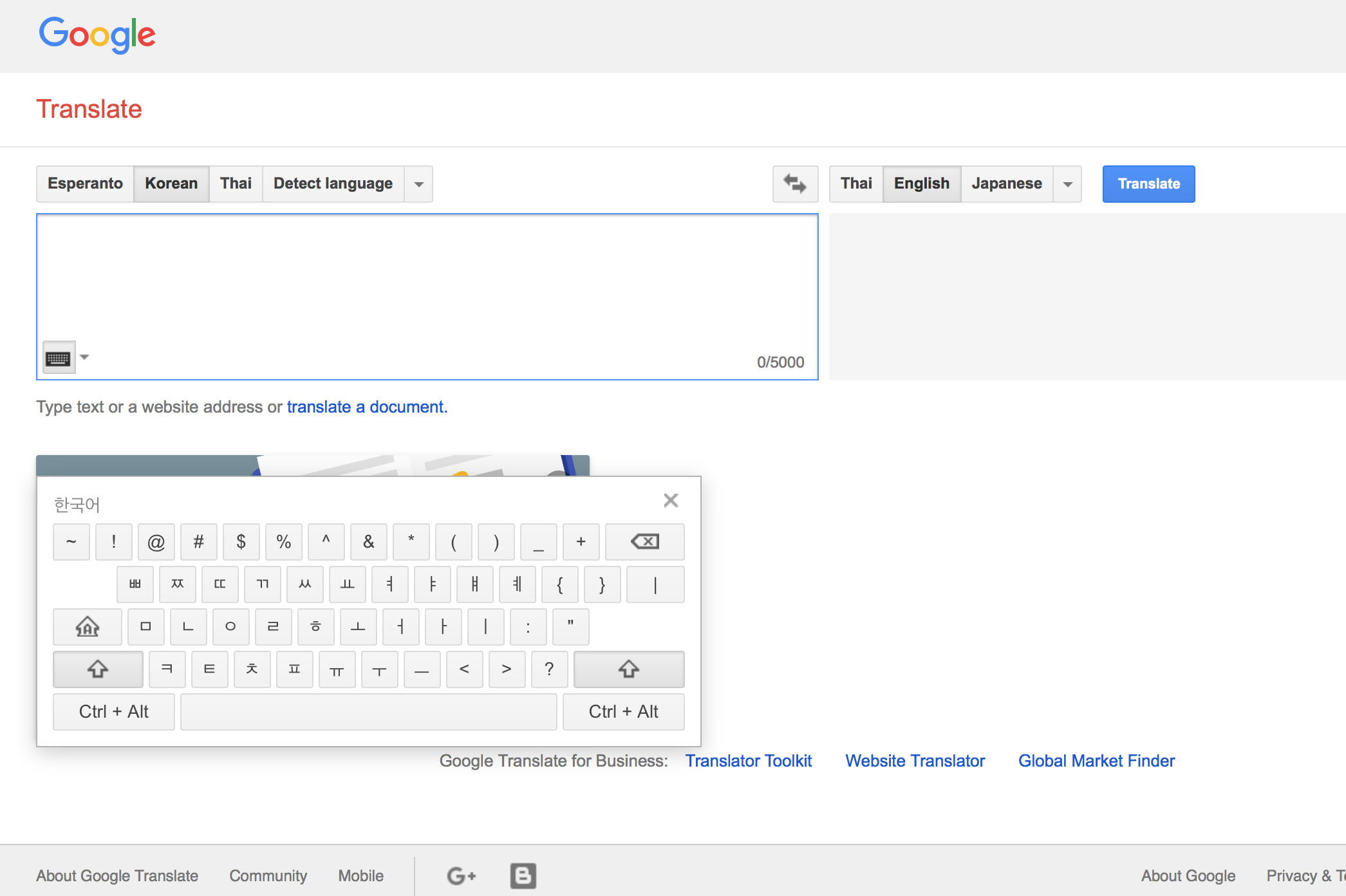Select Esperanto as source language
The image size is (1346, 896).
[x=85, y=184]
